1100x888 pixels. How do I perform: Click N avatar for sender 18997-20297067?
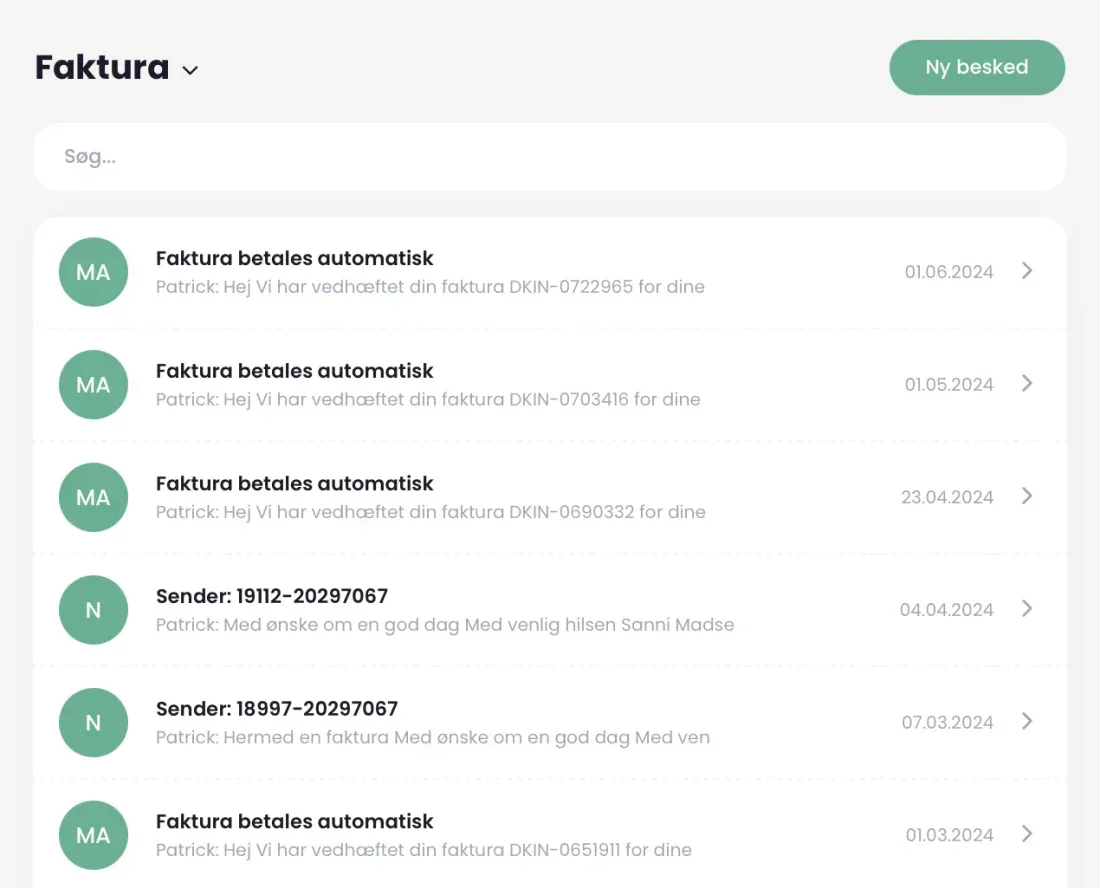93,722
